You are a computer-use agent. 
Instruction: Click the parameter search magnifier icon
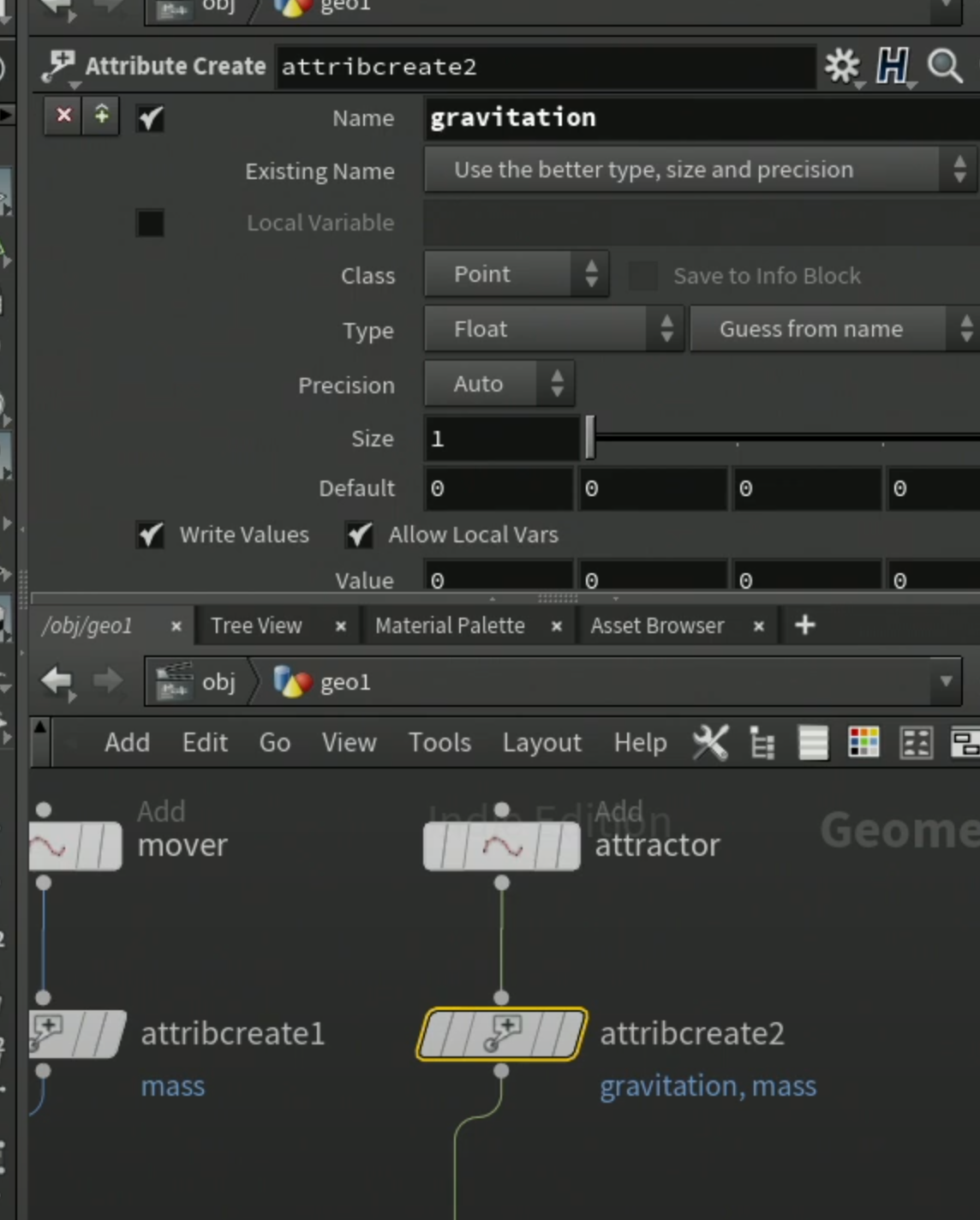click(946, 66)
